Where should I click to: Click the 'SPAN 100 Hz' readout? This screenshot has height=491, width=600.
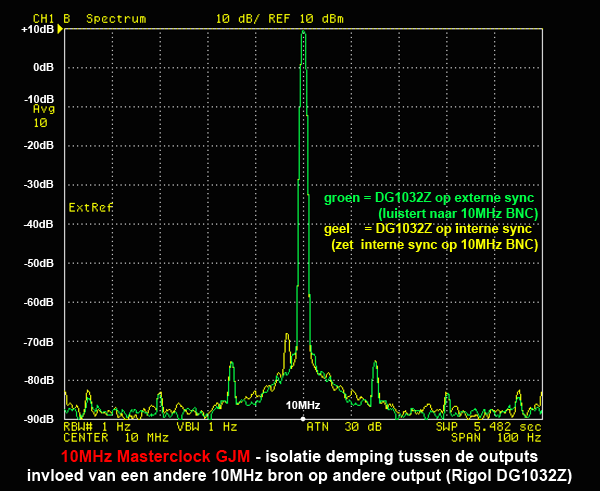pyautogui.click(x=496, y=437)
